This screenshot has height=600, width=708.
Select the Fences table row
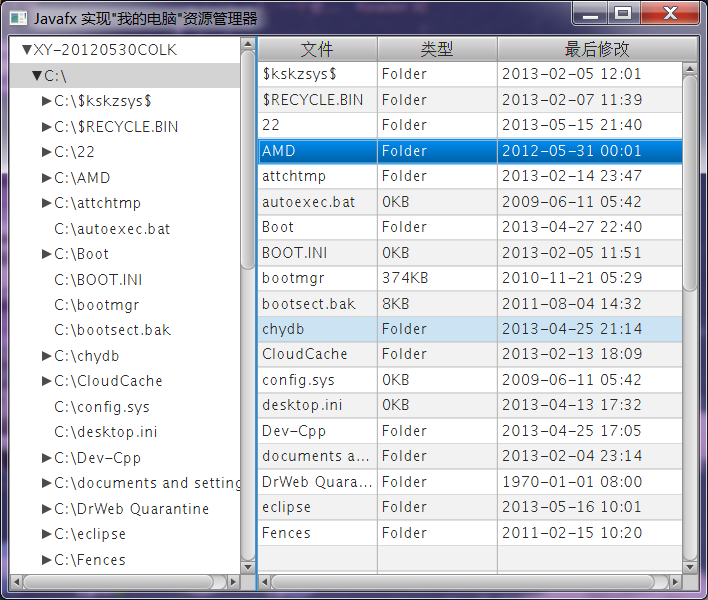click(470, 533)
